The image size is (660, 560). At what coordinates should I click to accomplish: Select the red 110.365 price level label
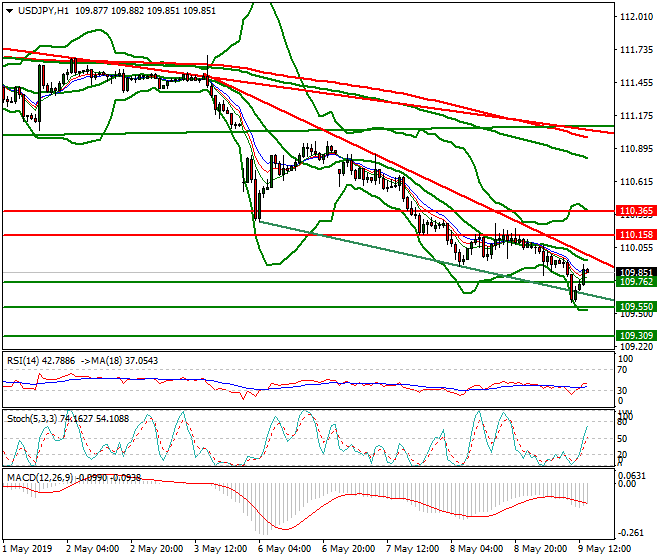(636, 211)
